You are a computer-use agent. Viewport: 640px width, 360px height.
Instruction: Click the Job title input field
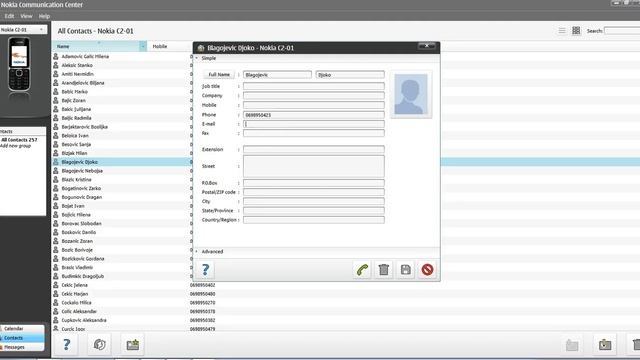(313, 86)
